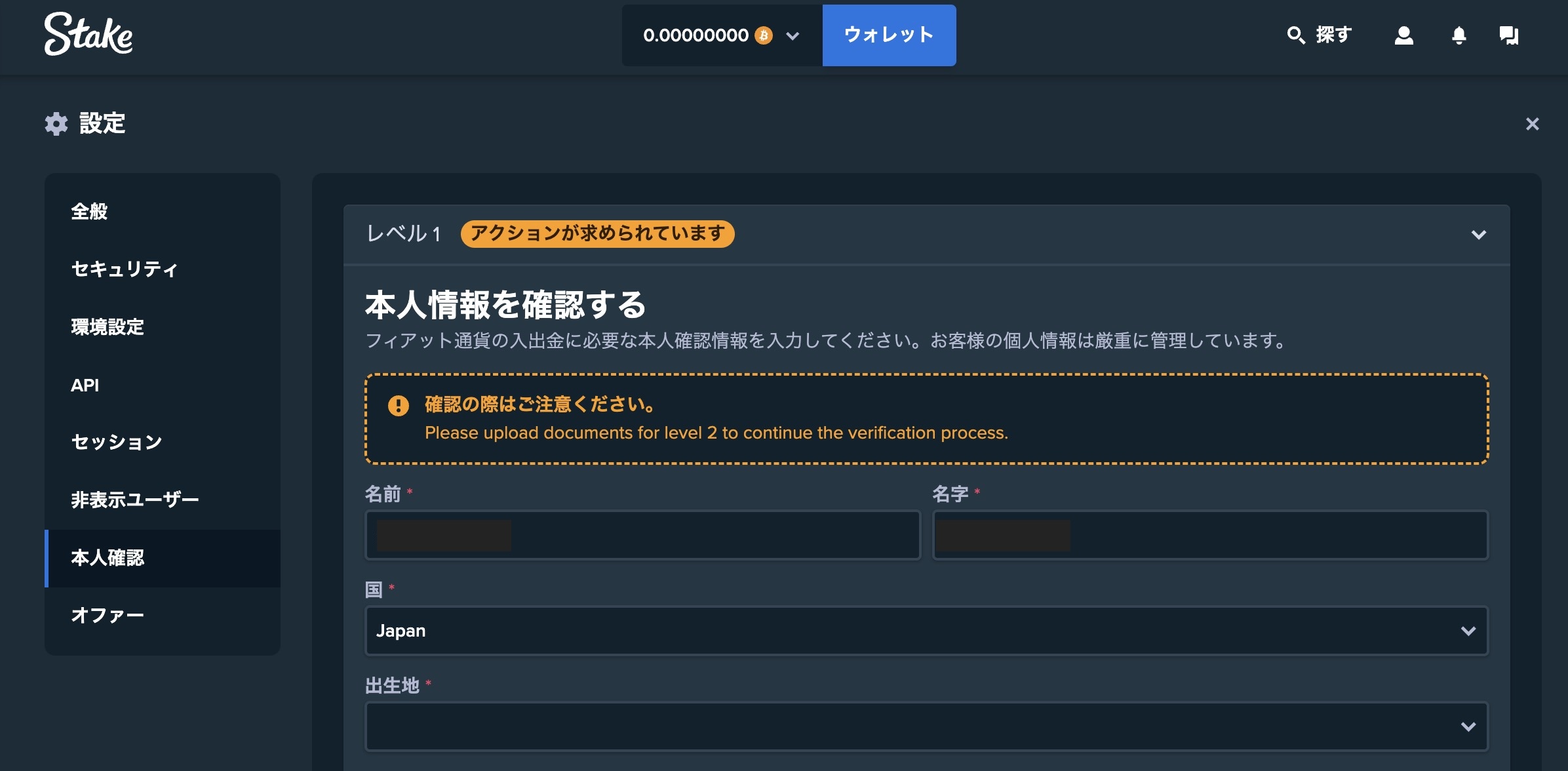Screen dimensions: 1568x771
Task: Select the セッション settings tab
Action: [163, 443]
